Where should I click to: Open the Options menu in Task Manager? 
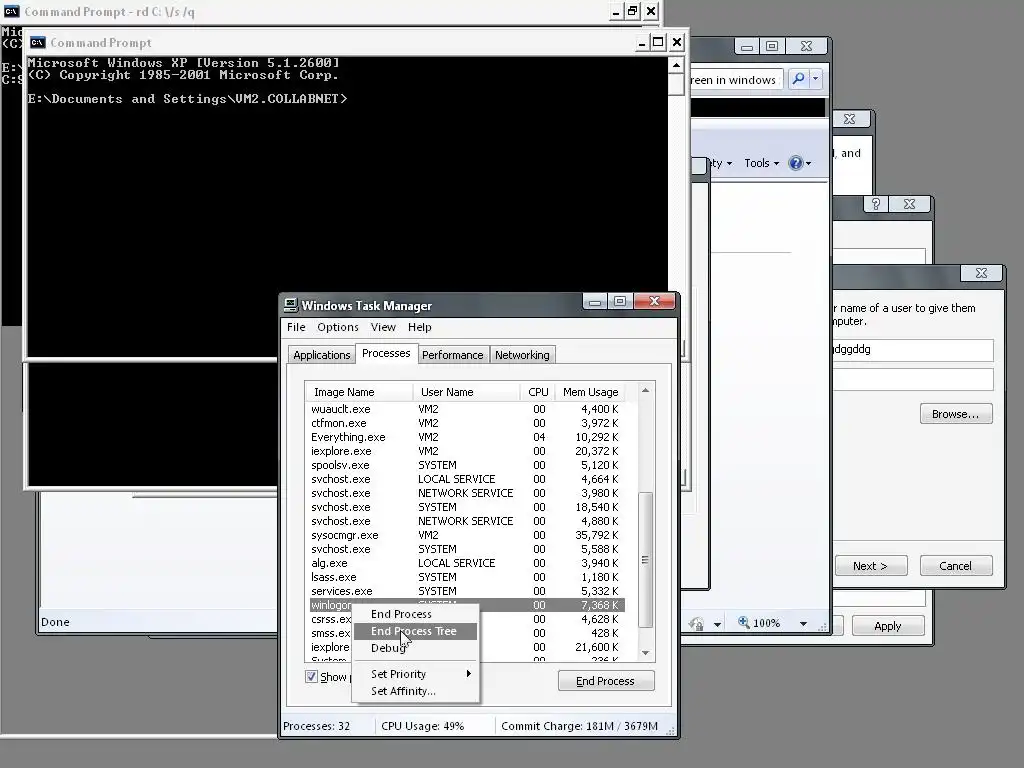[x=338, y=327]
